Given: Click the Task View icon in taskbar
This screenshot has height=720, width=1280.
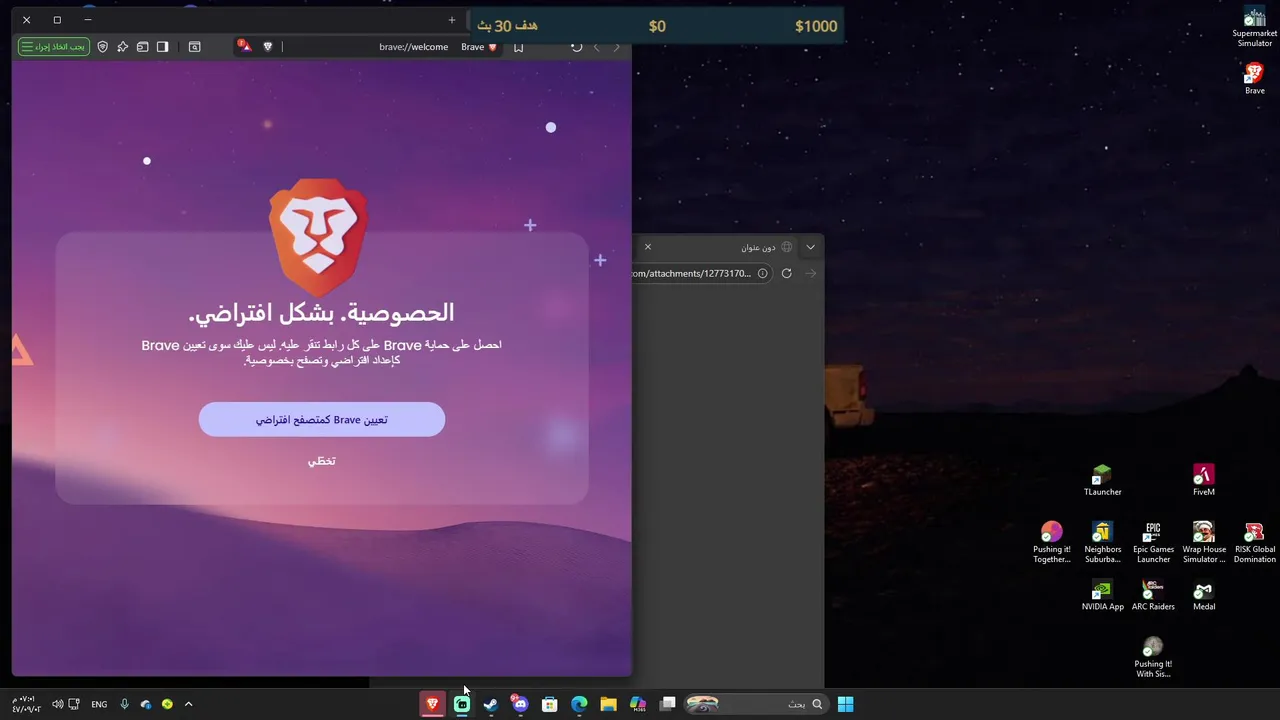Looking at the screenshot, I should click(667, 704).
